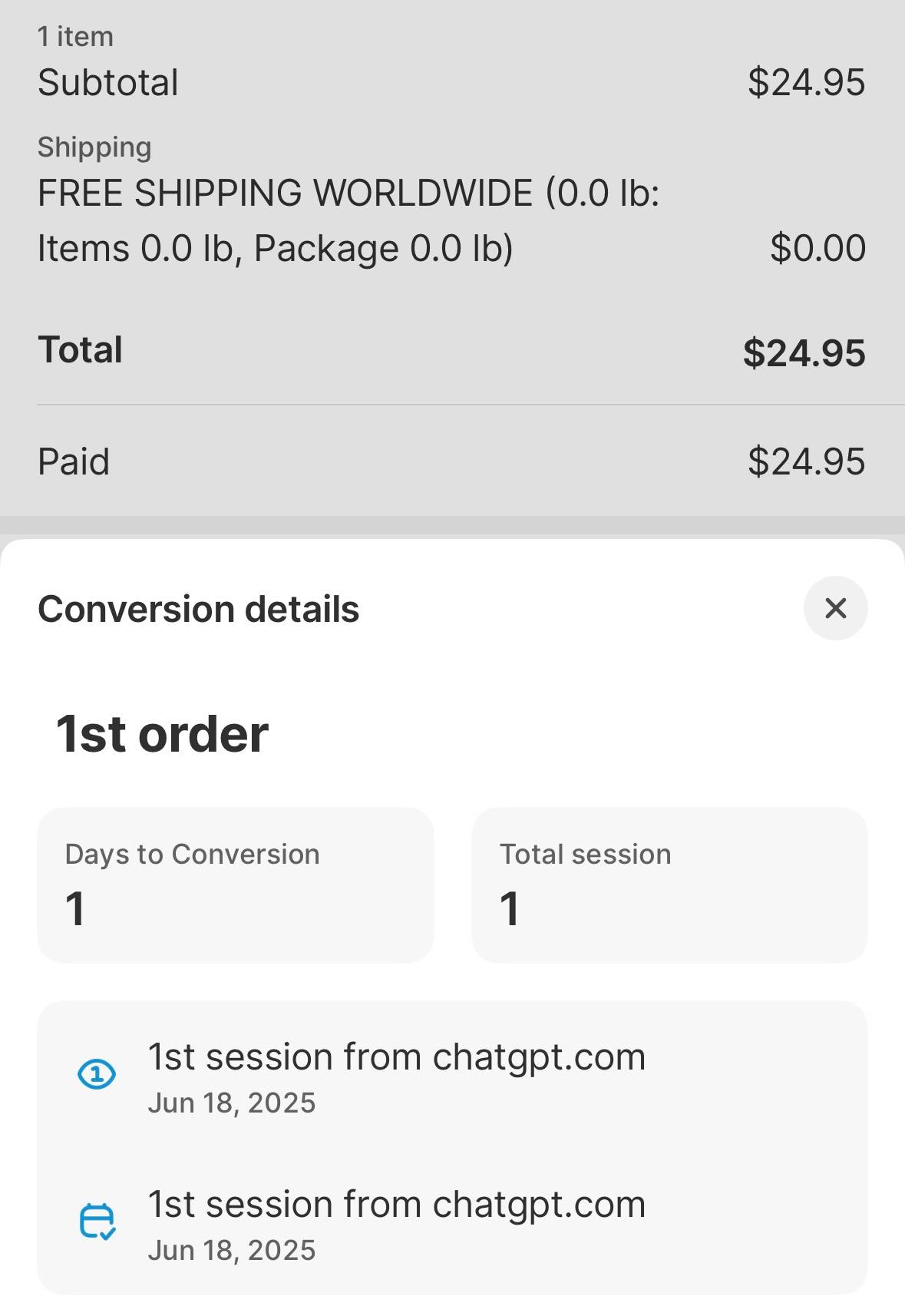Select the first-view session indicator icon
The height and width of the screenshot is (1316, 905).
coord(95,1073)
